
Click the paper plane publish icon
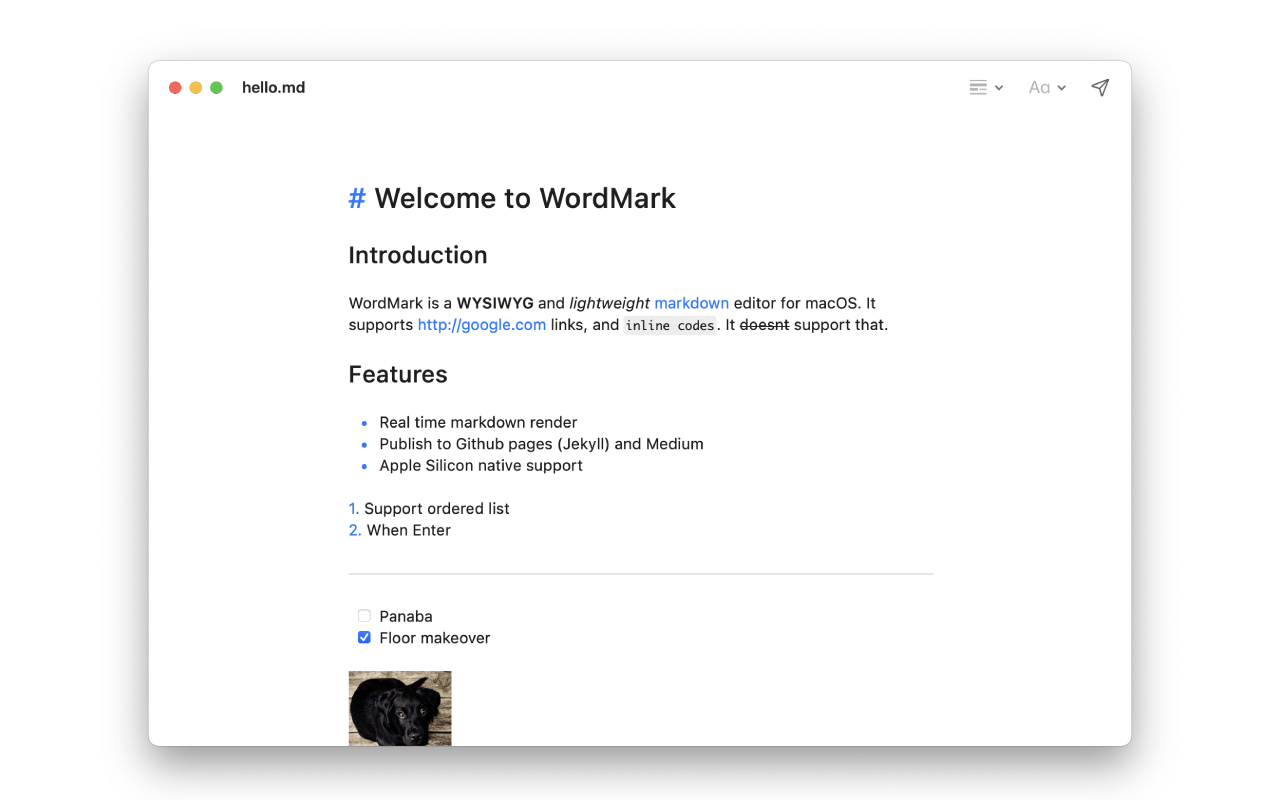click(1100, 88)
